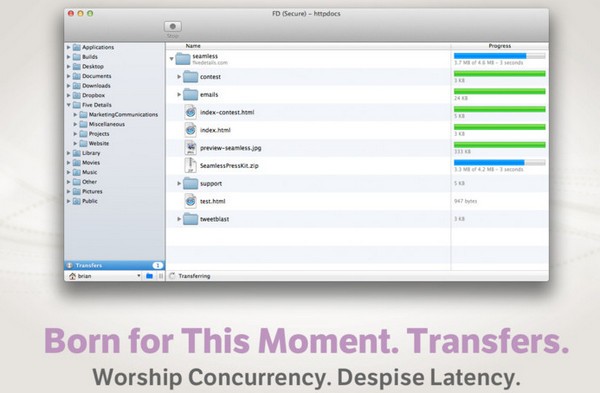The image size is (600, 393).
Task: Open the brian home directory dropdown
Action: tap(105, 276)
